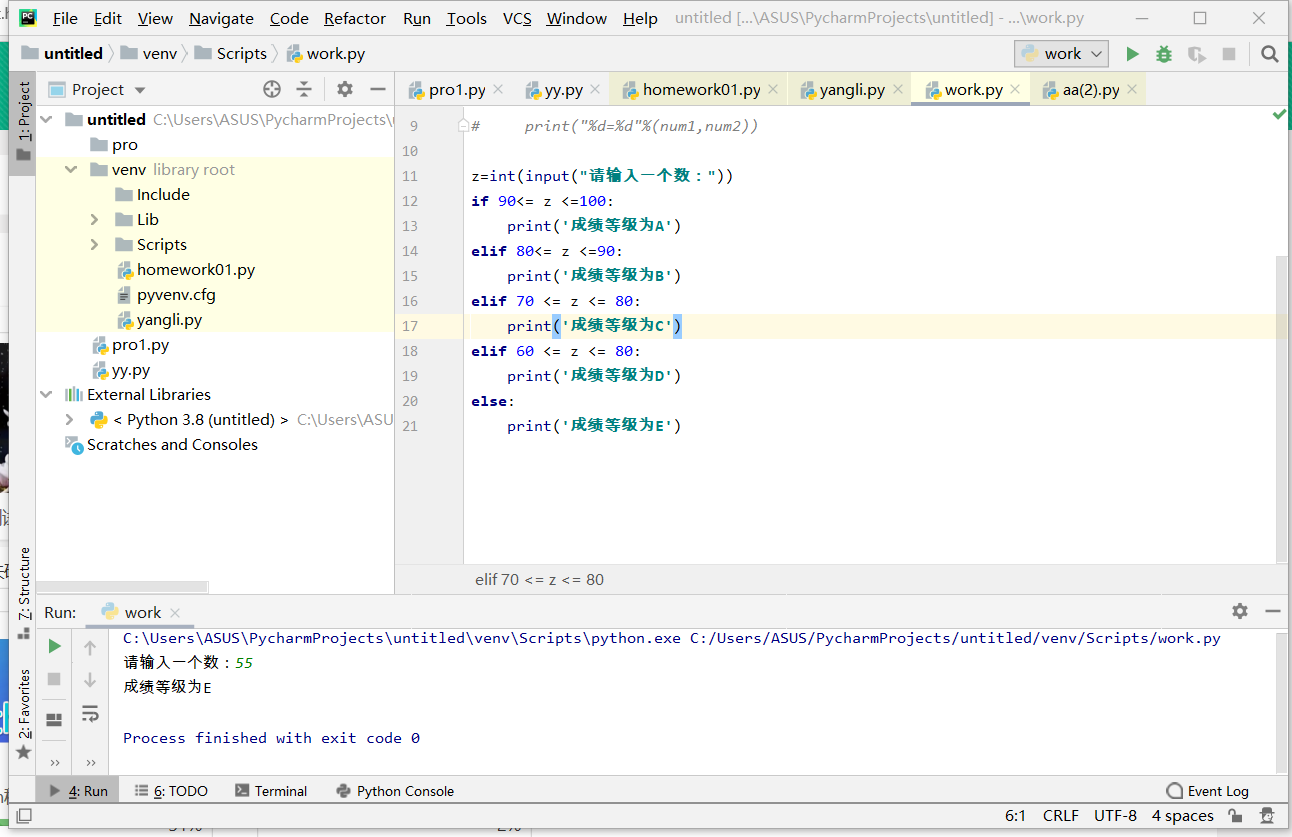Image resolution: width=1292 pixels, height=837 pixels.
Task: Toggle tool window bars in bottom-left corner
Action: [24, 816]
